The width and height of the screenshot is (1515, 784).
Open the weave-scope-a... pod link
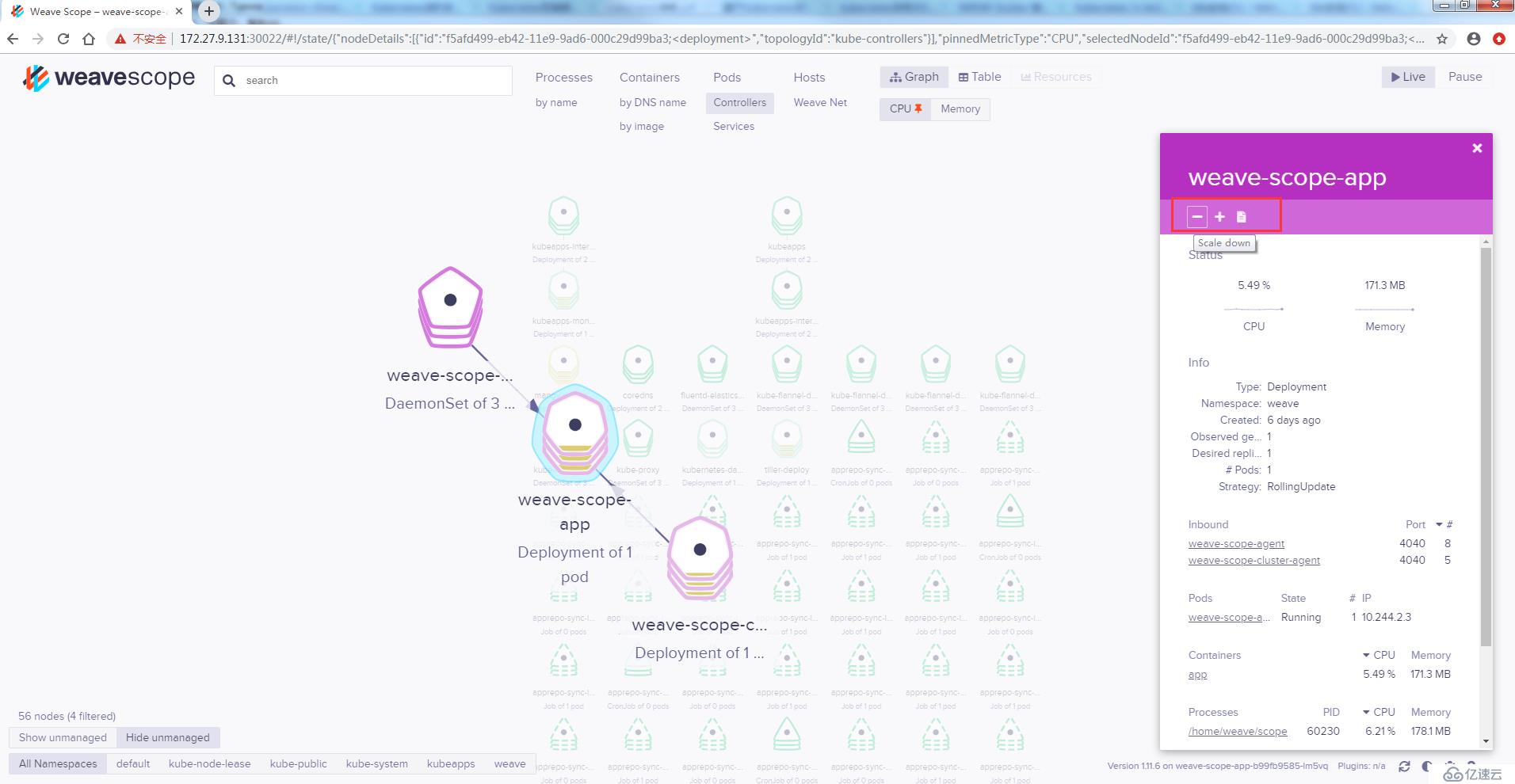tap(1229, 617)
